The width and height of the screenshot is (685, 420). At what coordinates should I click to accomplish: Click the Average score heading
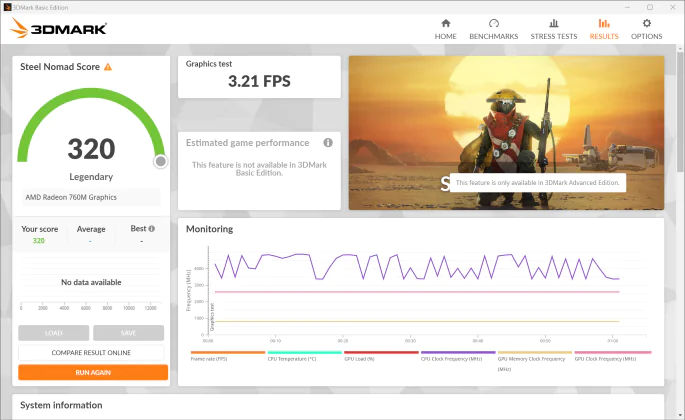click(91, 229)
